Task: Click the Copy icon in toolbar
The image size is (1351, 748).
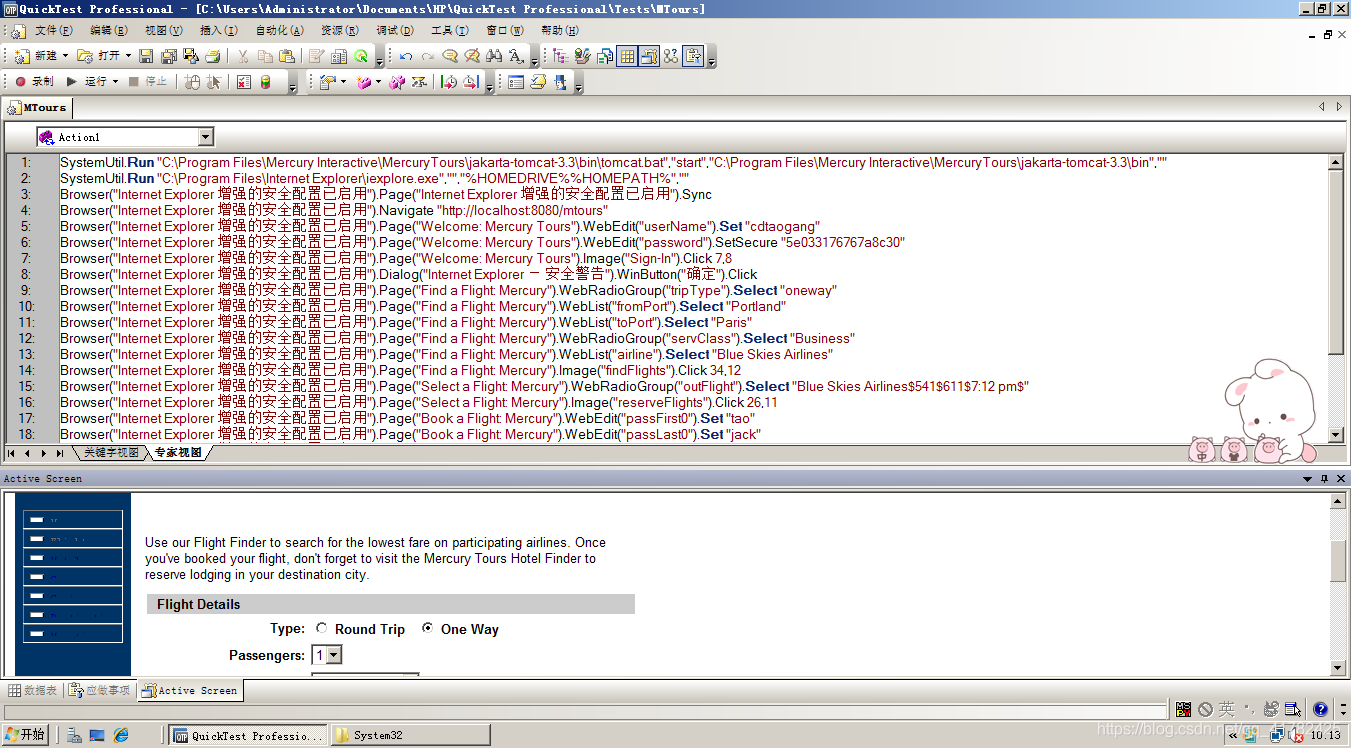Action: click(x=265, y=56)
